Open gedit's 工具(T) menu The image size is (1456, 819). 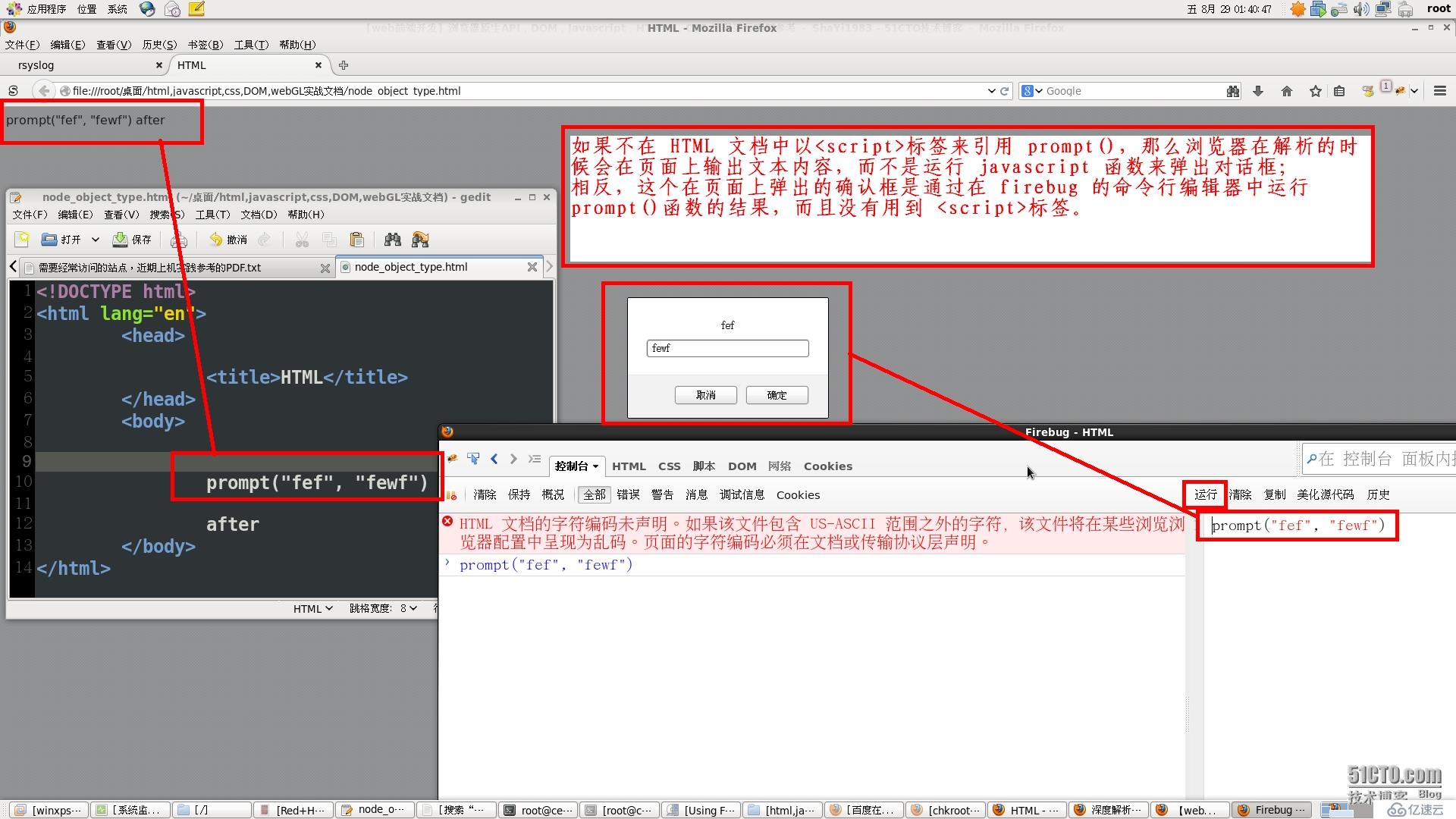click(212, 215)
